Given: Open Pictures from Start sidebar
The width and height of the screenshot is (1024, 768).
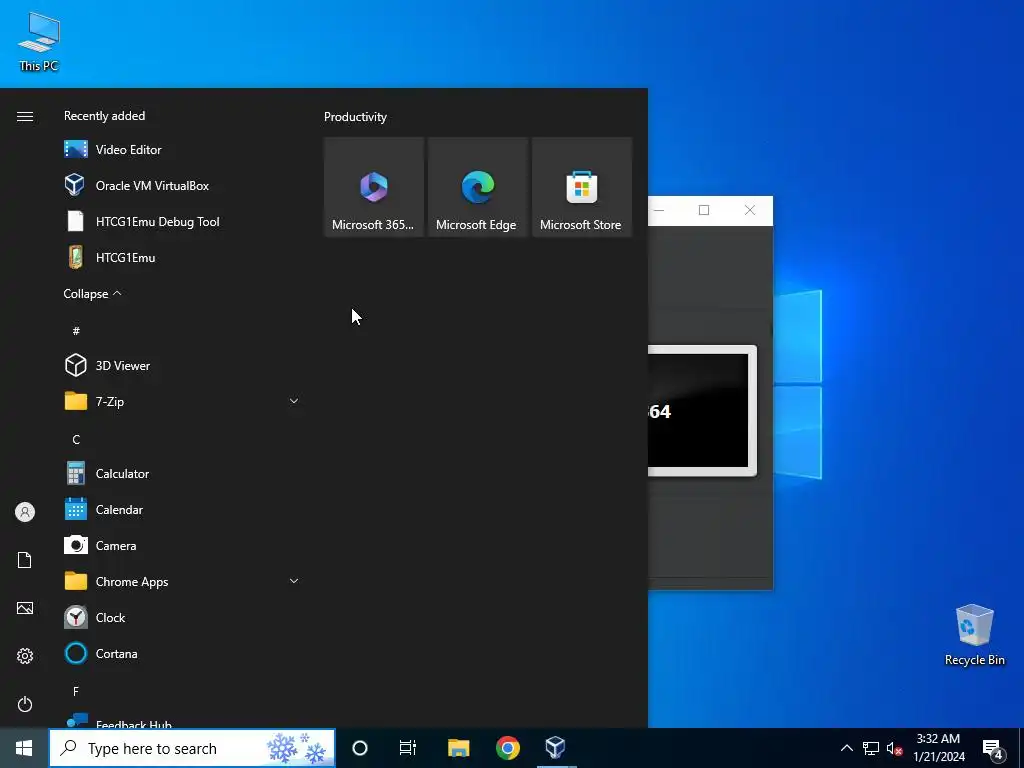Looking at the screenshot, I should click(x=25, y=608).
